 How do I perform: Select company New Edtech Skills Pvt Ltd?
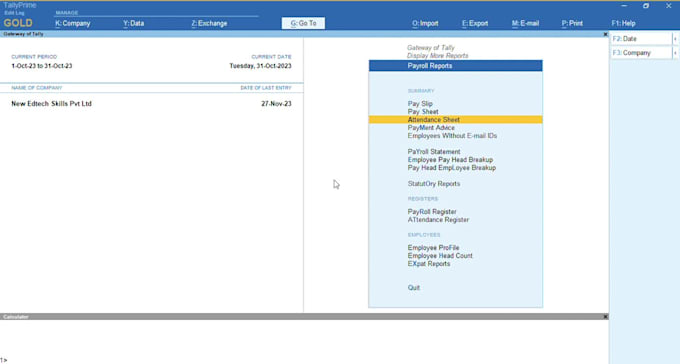click(x=51, y=104)
